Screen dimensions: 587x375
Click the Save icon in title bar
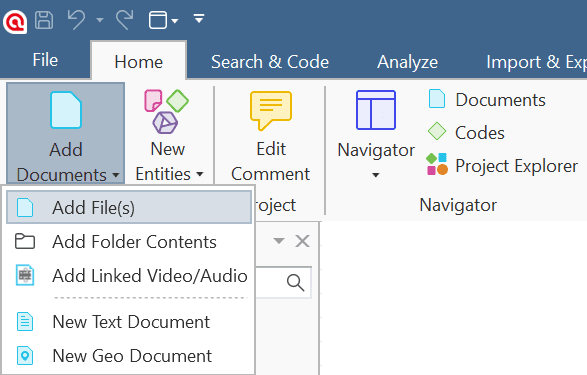pyautogui.click(x=44, y=20)
